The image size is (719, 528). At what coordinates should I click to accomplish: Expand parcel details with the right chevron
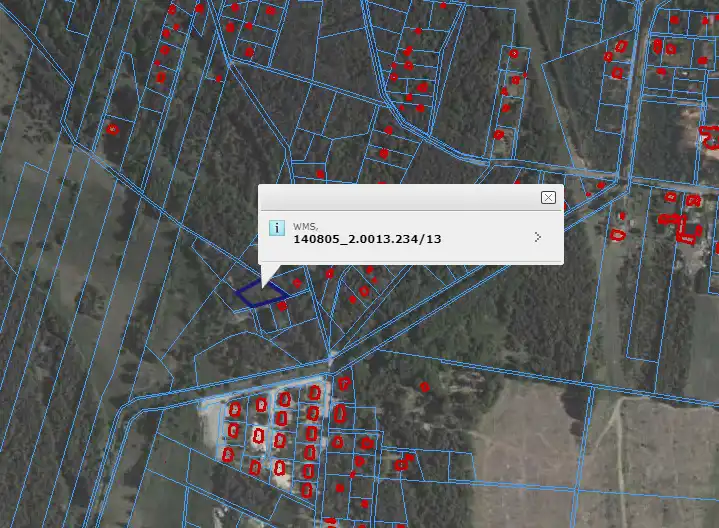click(x=537, y=237)
